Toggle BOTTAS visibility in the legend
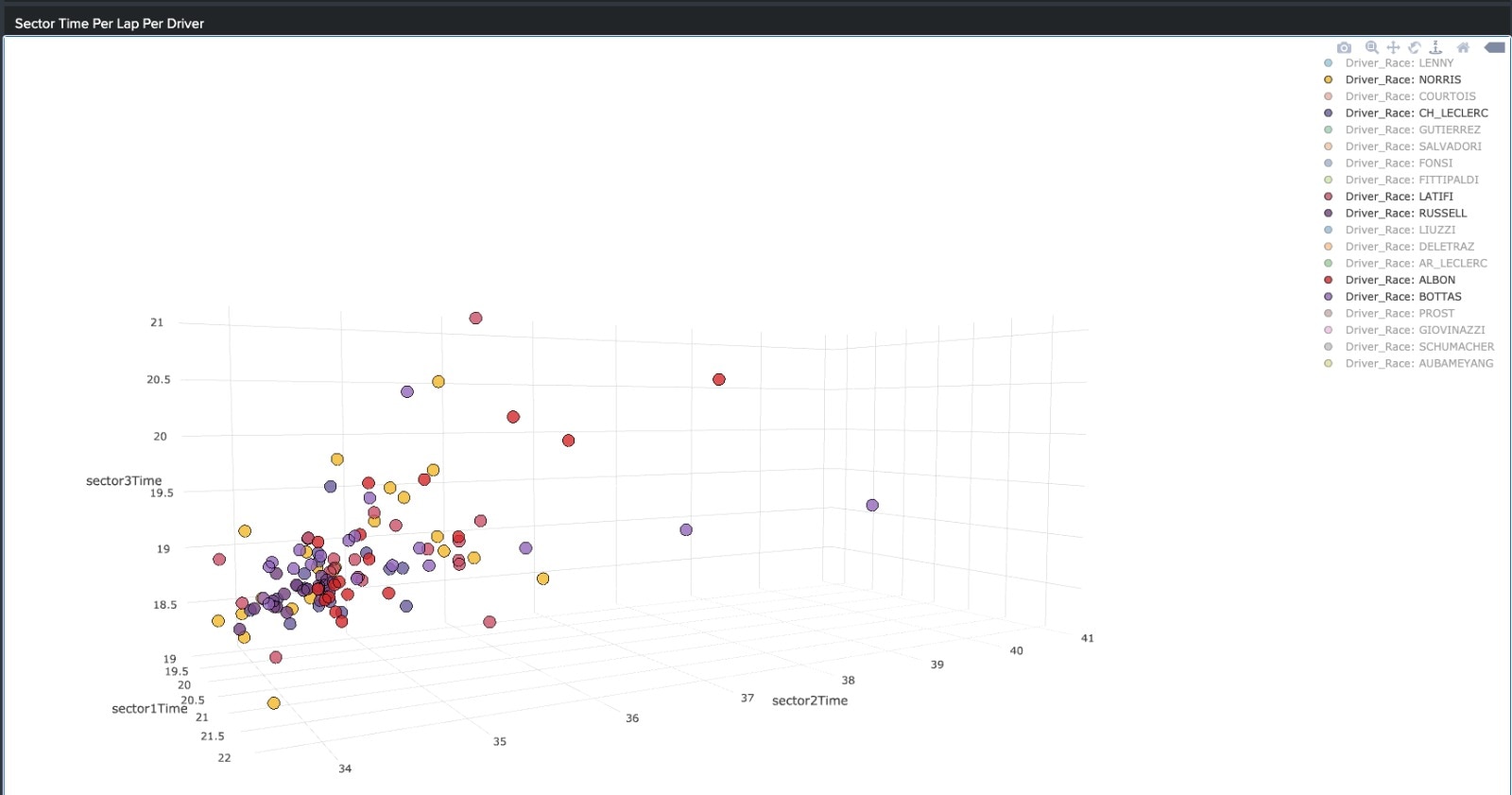The height and width of the screenshot is (795, 1512). click(1402, 297)
